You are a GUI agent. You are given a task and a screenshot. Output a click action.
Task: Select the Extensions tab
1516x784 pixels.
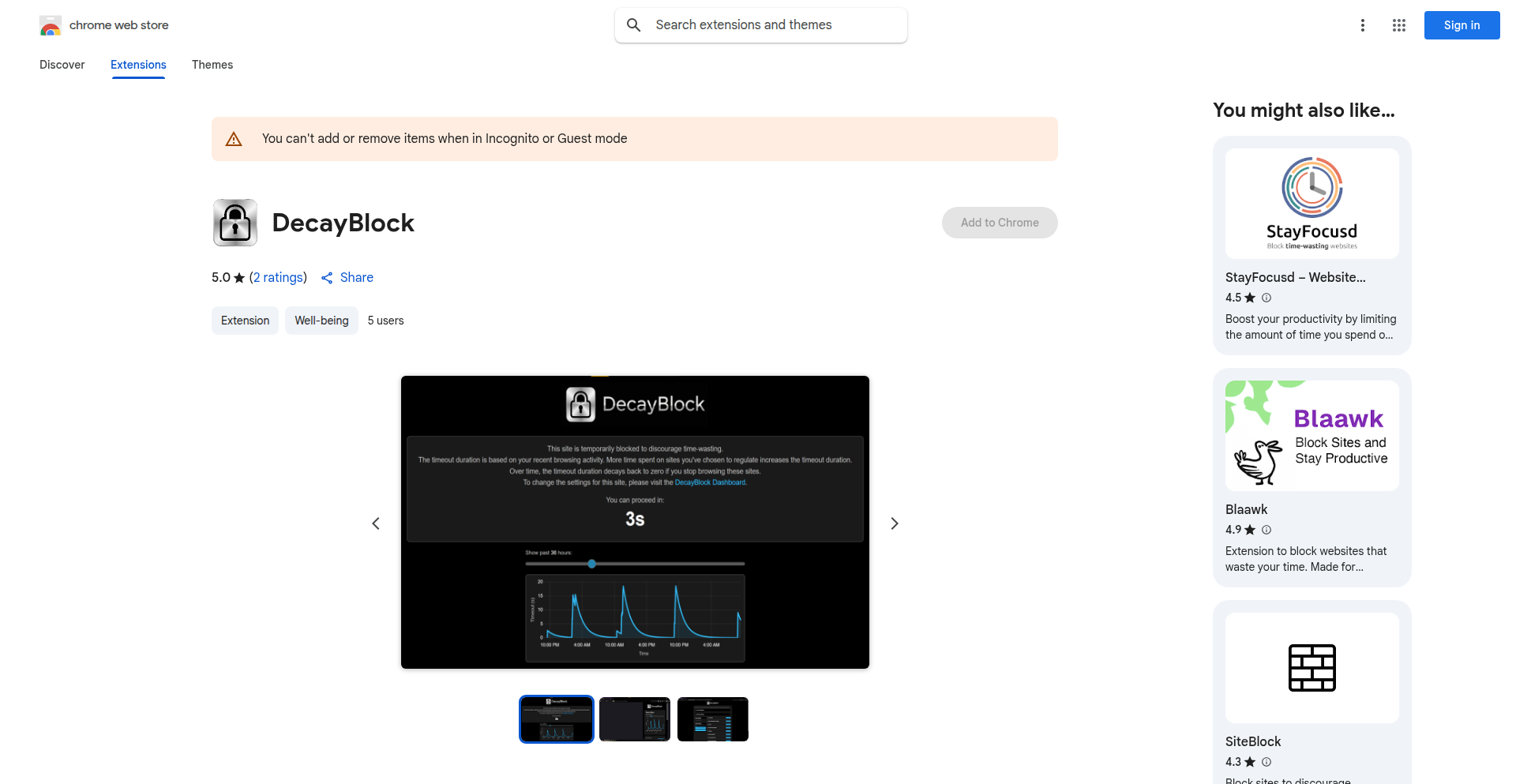click(x=138, y=65)
